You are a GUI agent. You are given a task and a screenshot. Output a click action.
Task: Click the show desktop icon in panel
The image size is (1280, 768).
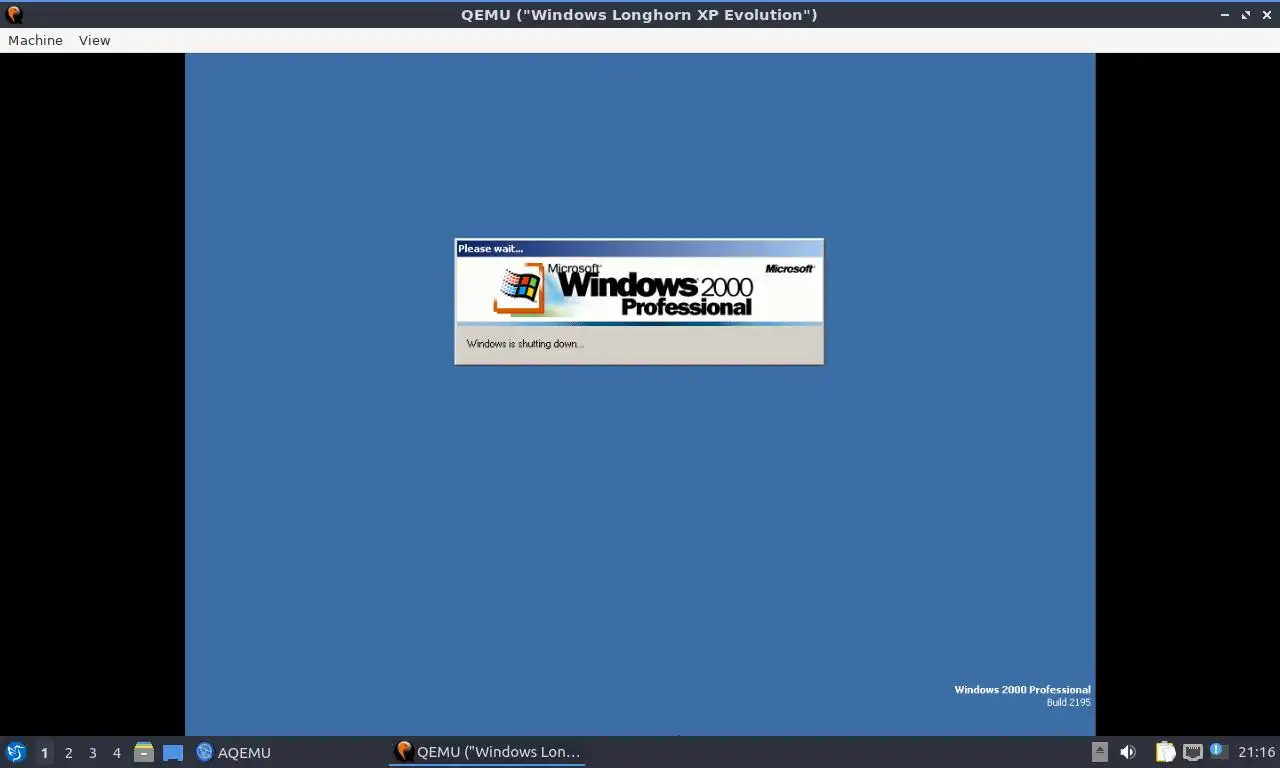[x=173, y=752]
